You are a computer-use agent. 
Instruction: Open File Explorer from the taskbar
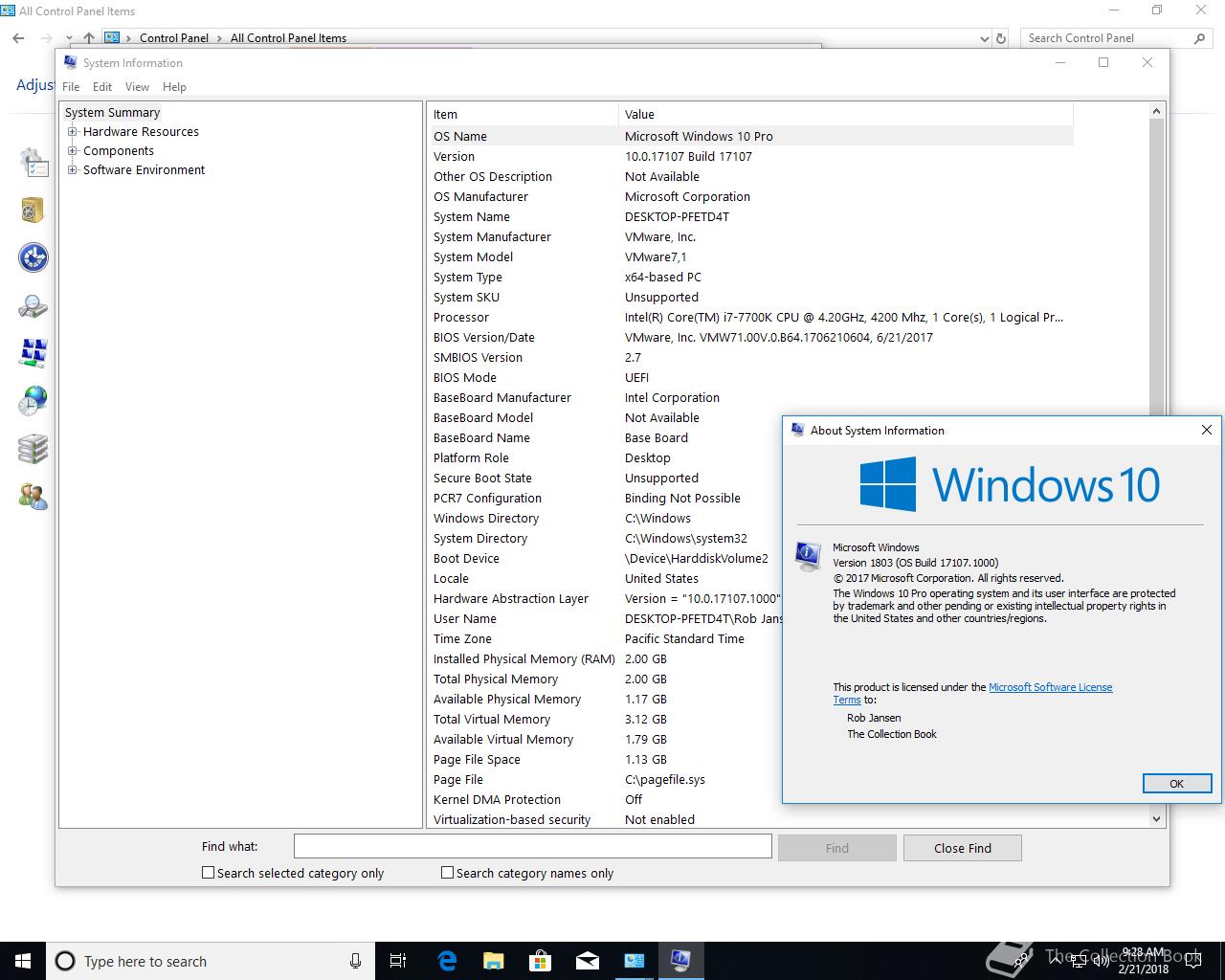pos(493,961)
